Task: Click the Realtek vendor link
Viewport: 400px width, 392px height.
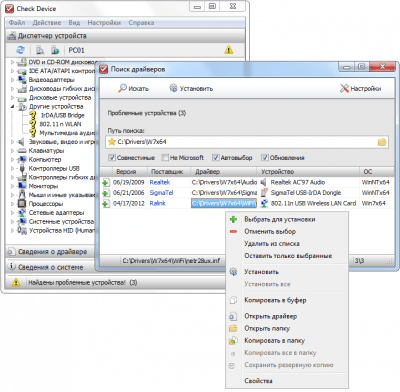Action: [x=160, y=182]
